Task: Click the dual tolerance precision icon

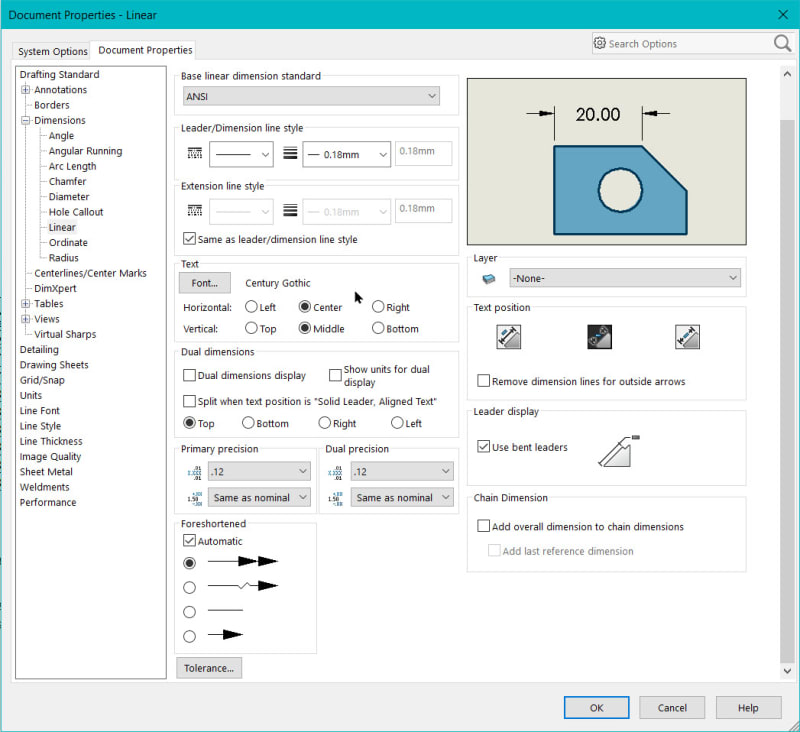Action: (335, 498)
